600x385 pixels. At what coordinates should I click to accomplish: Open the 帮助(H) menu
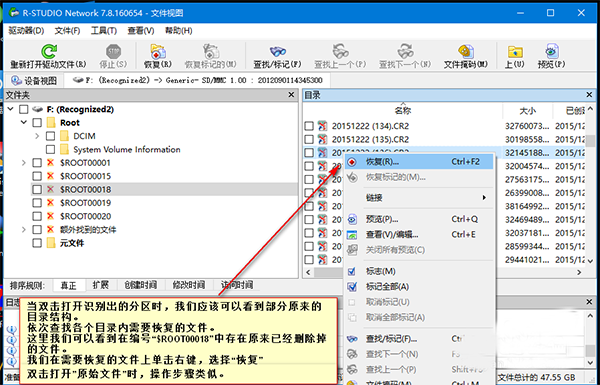tap(178, 31)
